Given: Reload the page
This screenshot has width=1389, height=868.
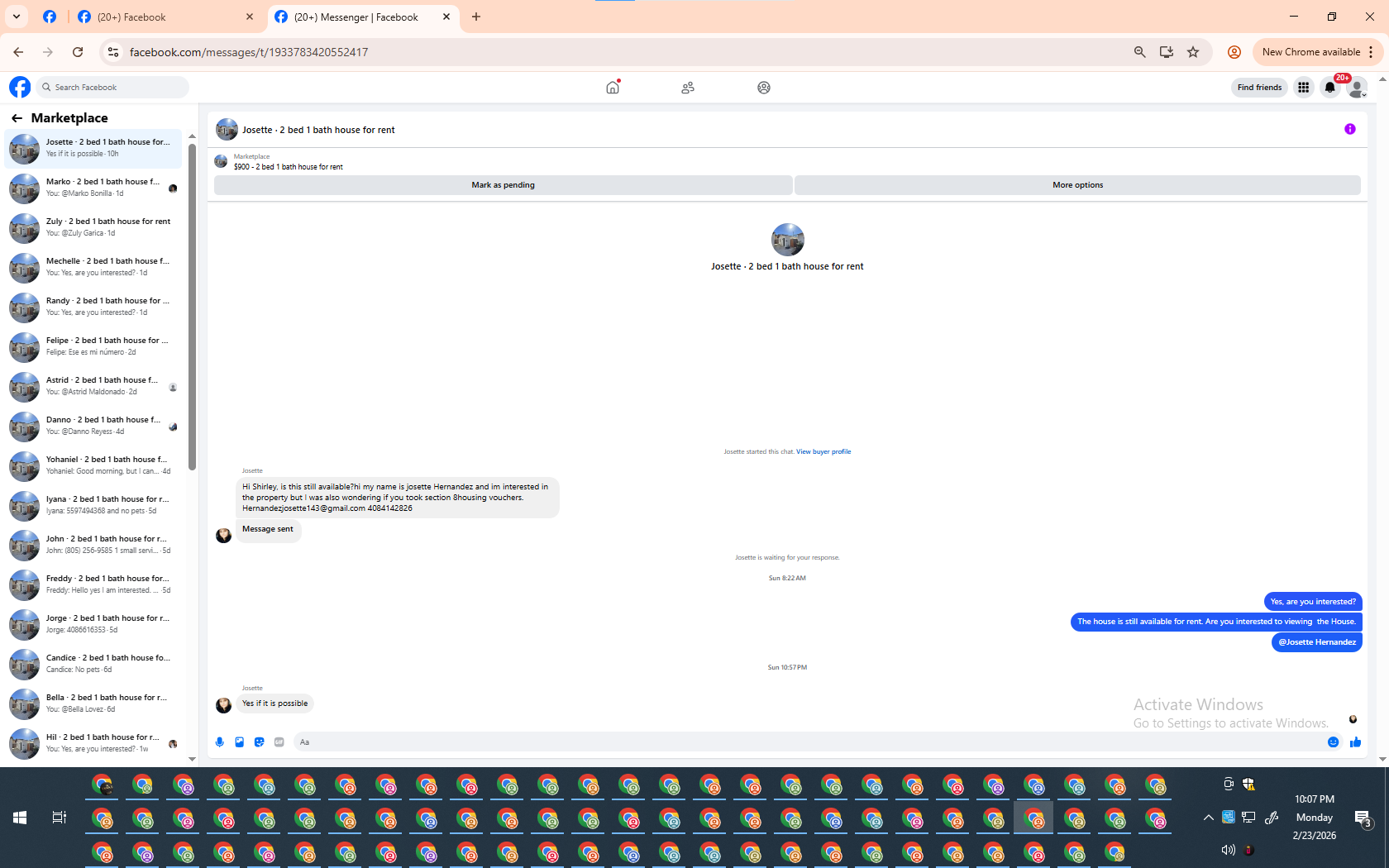Looking at the screenshot, I should [78, 52].
